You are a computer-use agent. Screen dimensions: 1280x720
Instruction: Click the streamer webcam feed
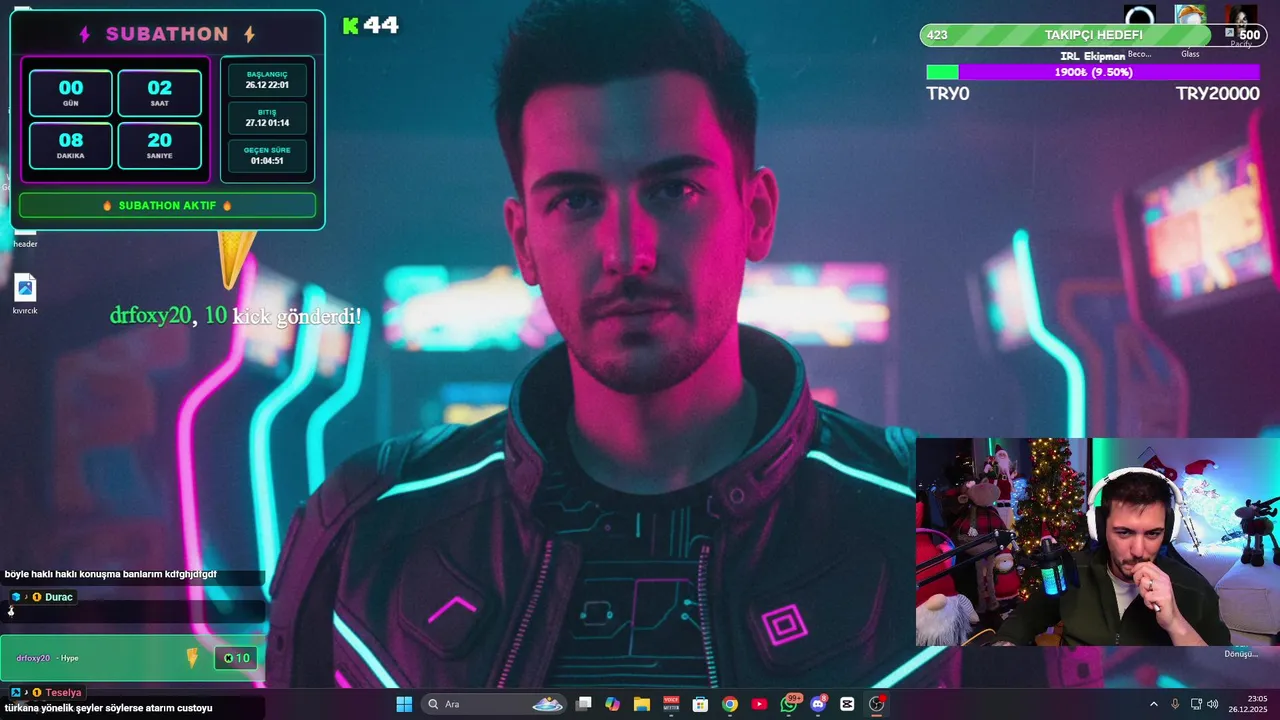(x=1098, y=542)
